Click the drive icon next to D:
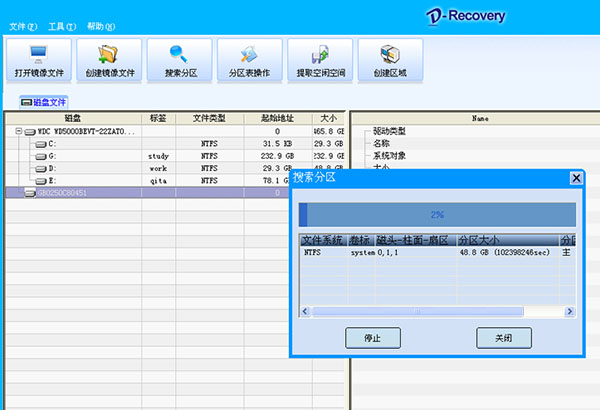The width and height of the screenshot is (600, 410). pyautogui.click(x=41, y=169)
